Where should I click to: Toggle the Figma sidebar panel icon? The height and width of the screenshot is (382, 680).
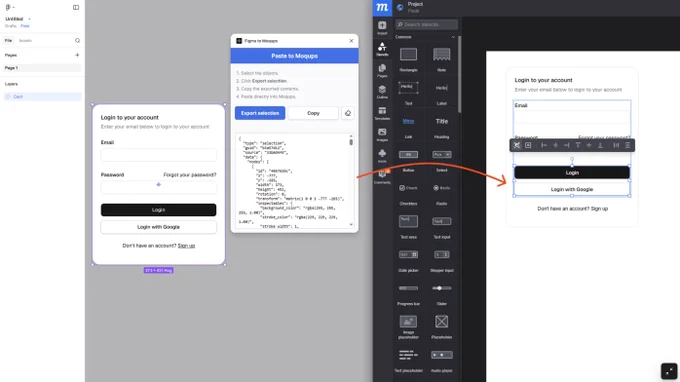point(76,7)
